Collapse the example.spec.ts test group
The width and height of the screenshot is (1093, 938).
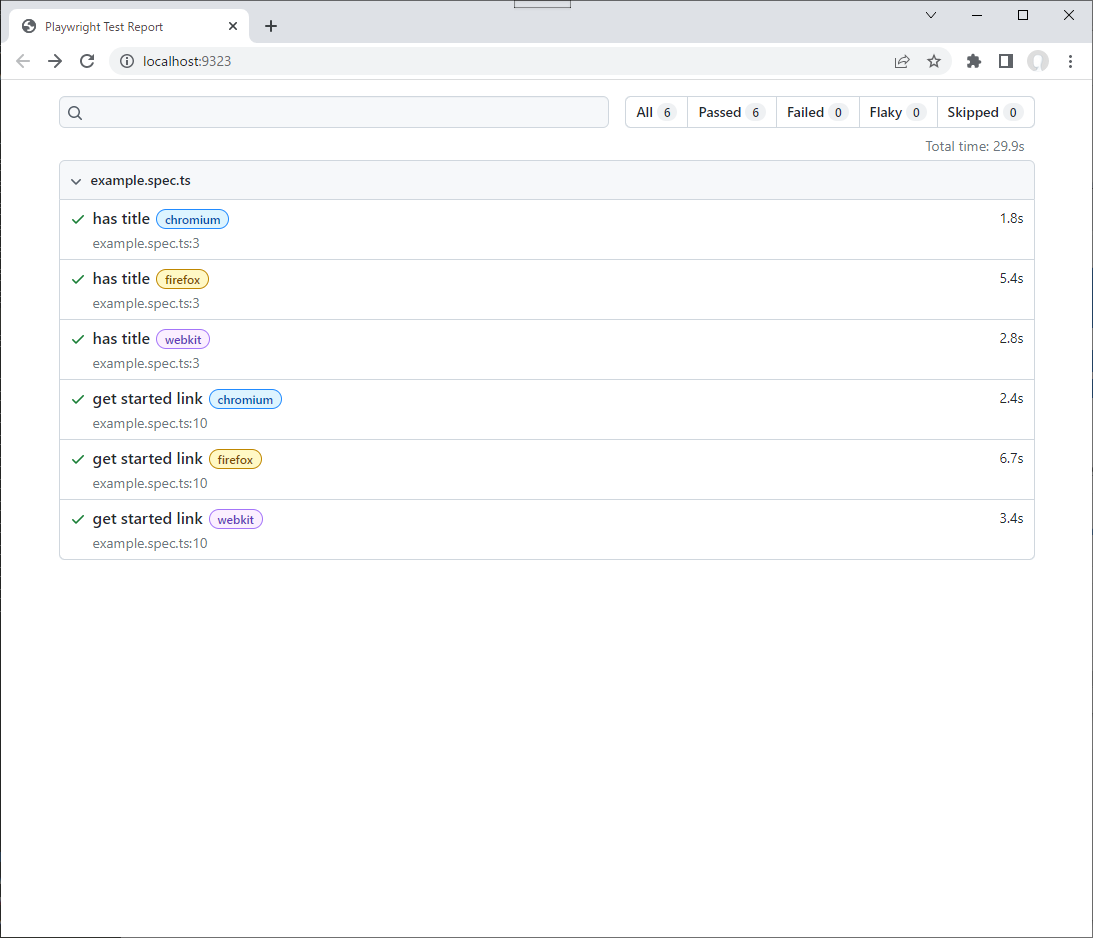(76, 181)
